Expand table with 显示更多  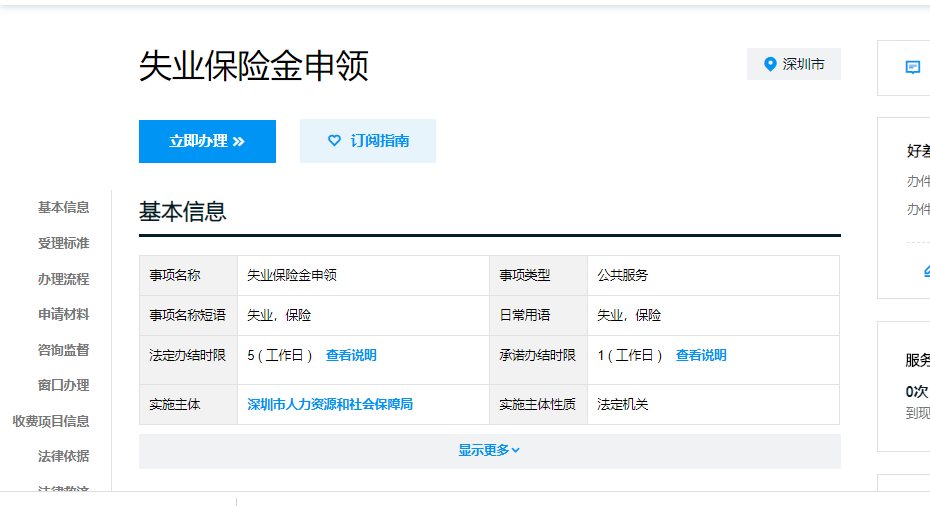[x=489, y=451]
